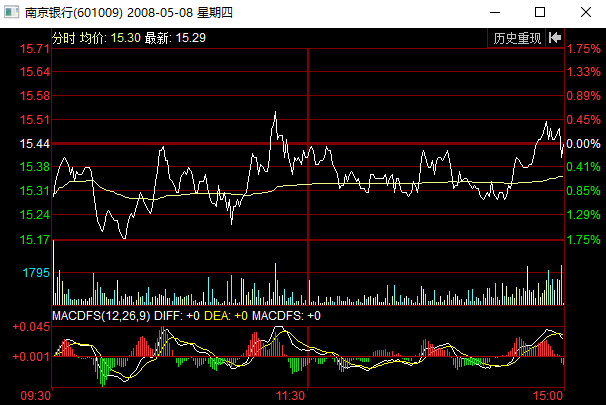Click the 分时 label

click(62, 38)
